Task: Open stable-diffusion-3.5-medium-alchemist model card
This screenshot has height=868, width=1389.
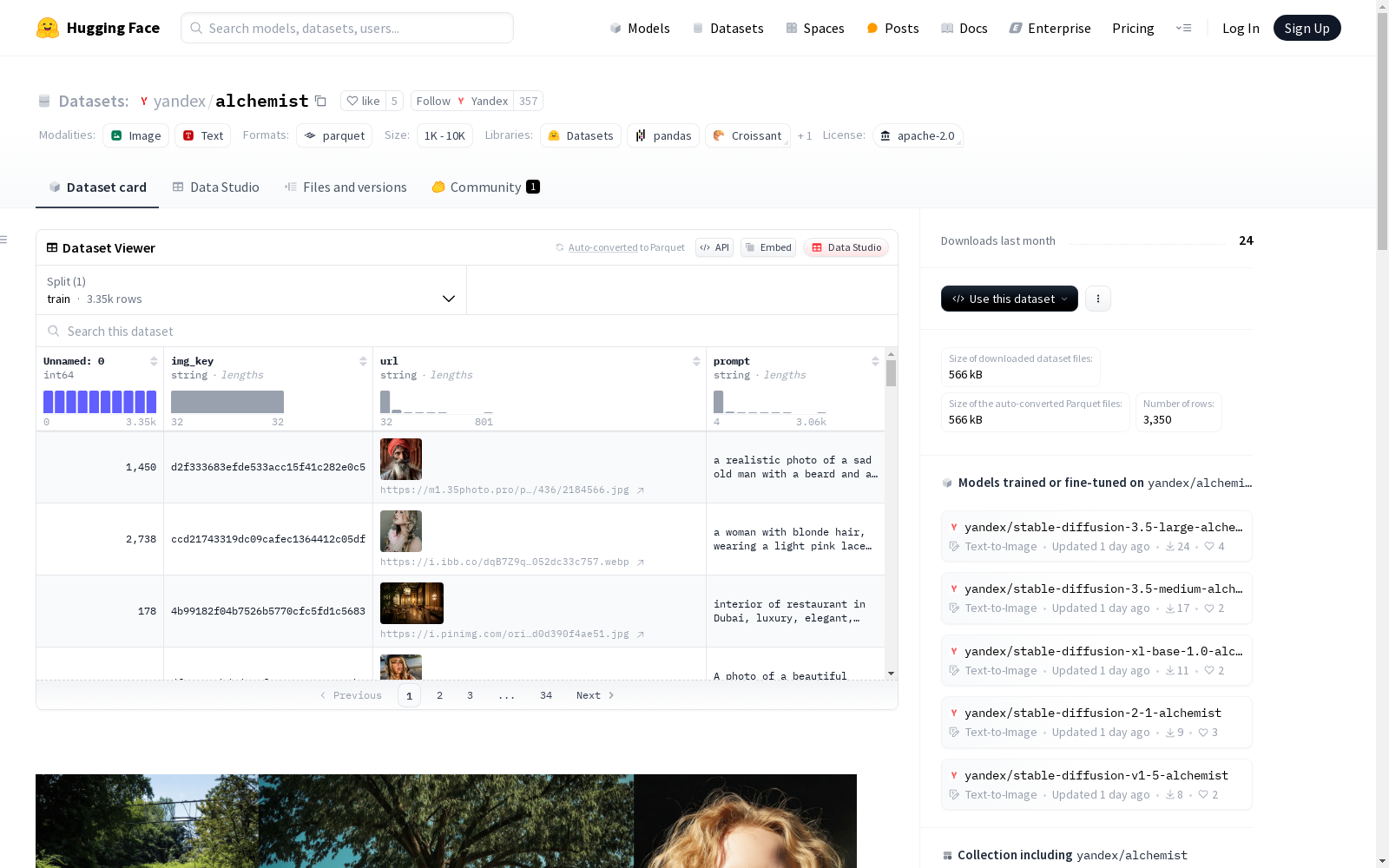Action: click(1096, 598)
